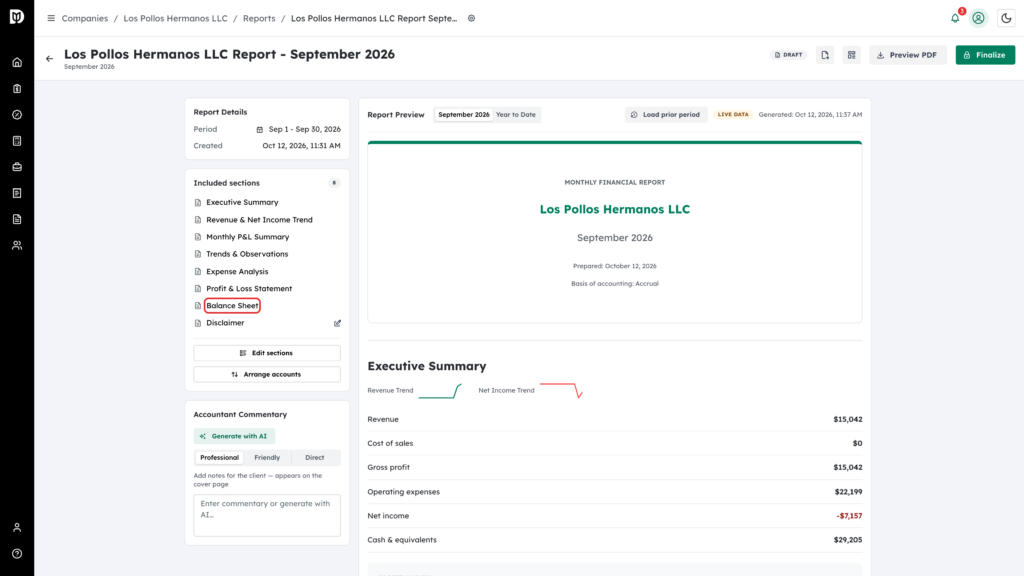Click the Net income value -$7,157

tap(849, 516)
